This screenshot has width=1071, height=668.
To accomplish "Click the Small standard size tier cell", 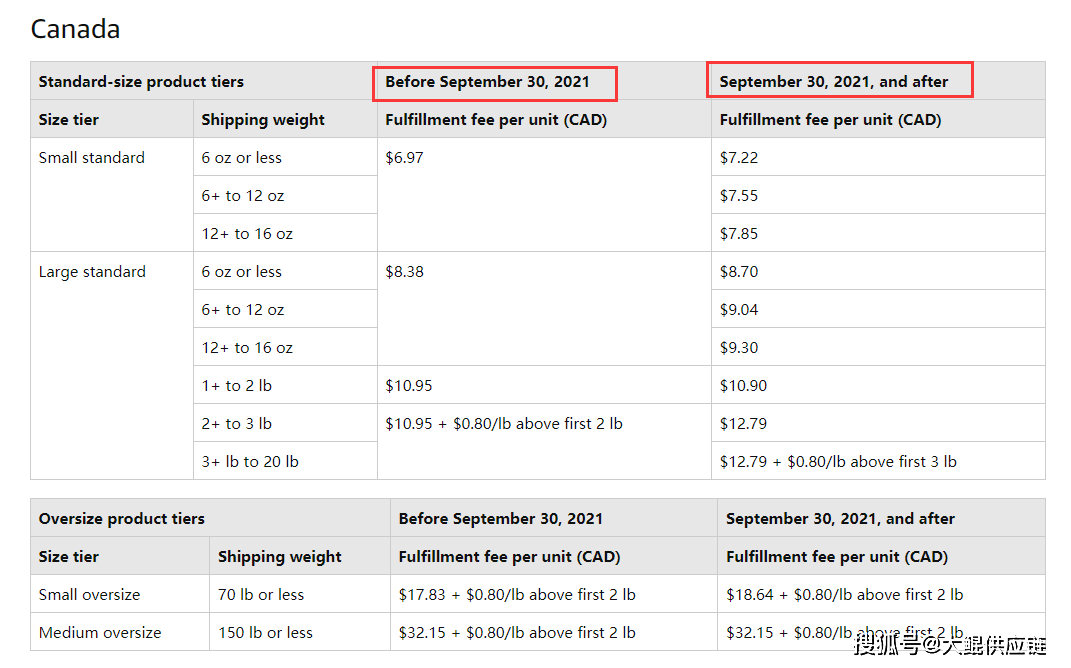I will [x=92, y=158].
